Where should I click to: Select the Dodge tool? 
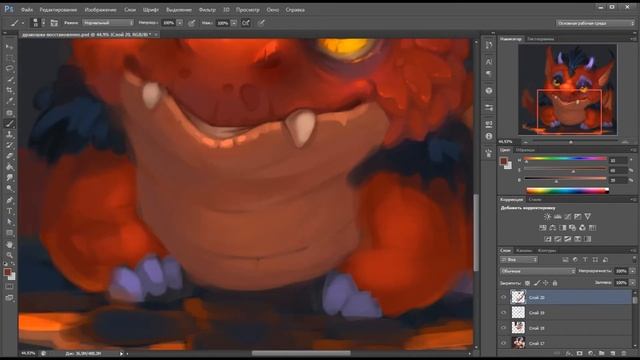pos(9,189)
